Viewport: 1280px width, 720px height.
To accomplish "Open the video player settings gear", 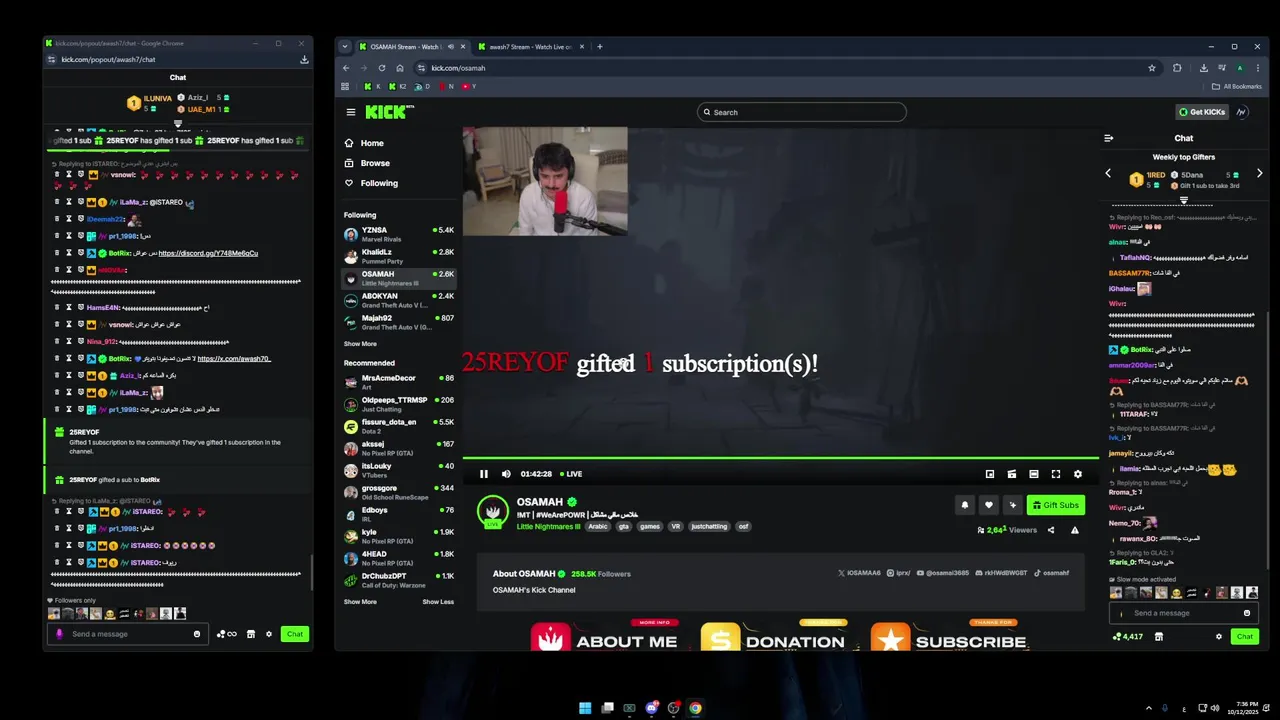I will click(1078, 474).
